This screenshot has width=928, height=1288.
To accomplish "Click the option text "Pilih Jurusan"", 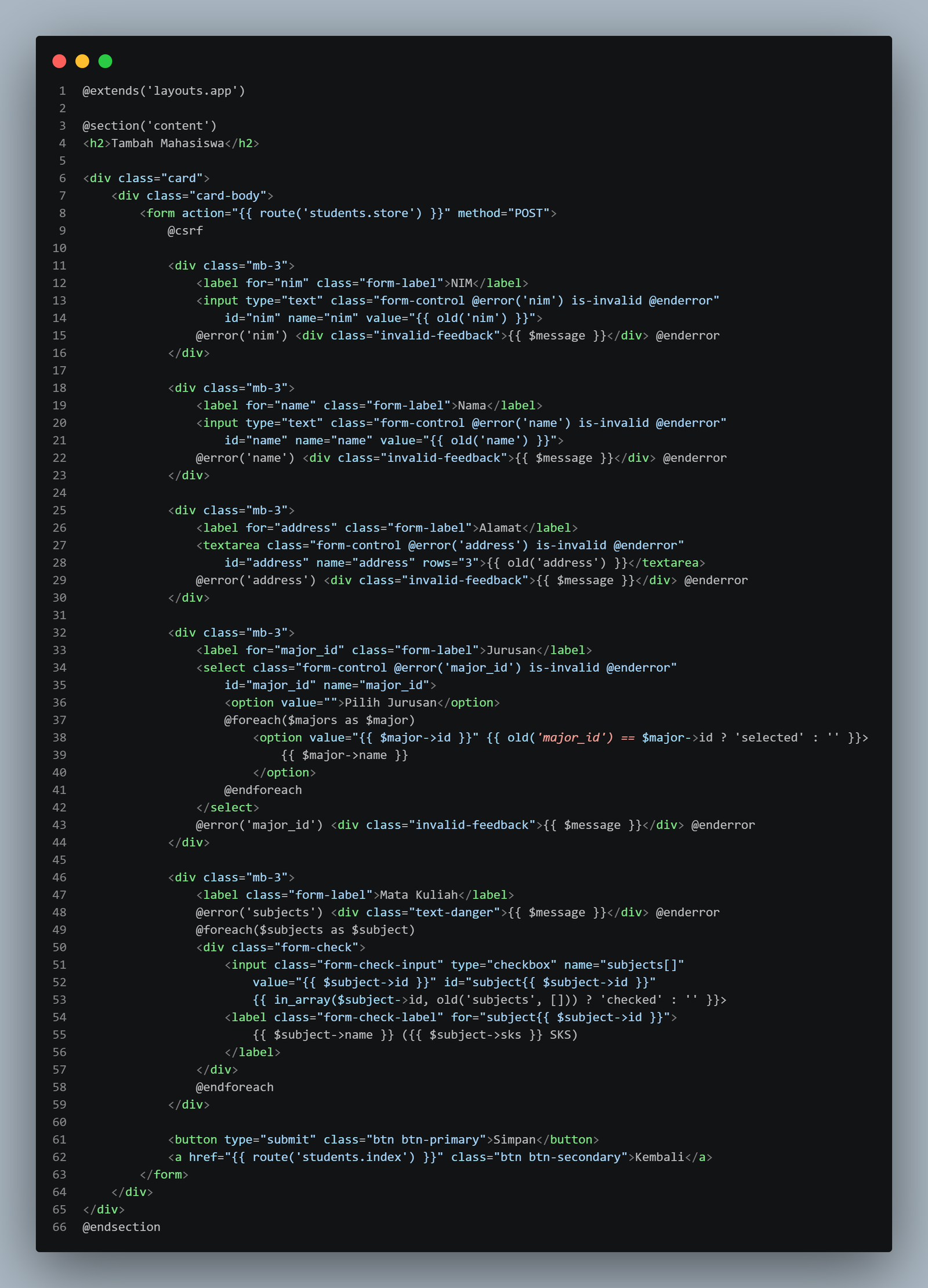I will pyautogui.click(x=391, y=703).
